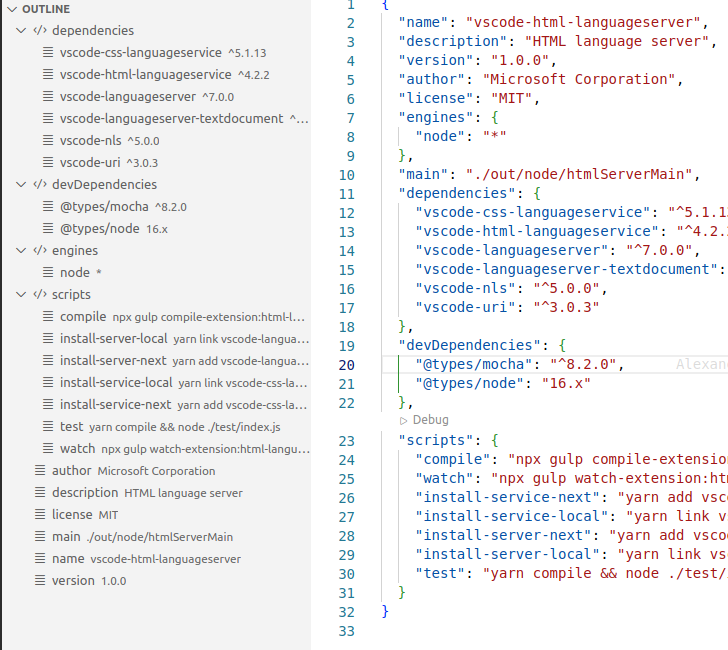Click the "Microsoft Corporation" string in the editor

(x=579, y=79)
